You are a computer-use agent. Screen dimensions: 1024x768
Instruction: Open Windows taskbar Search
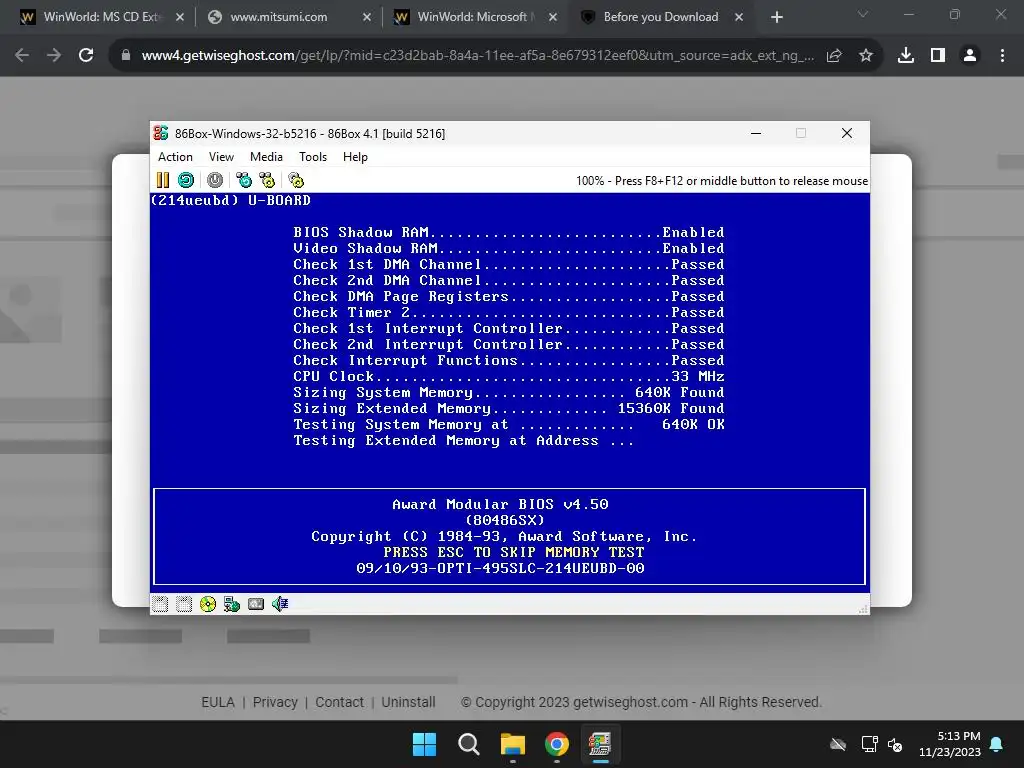tap(469, 744)
